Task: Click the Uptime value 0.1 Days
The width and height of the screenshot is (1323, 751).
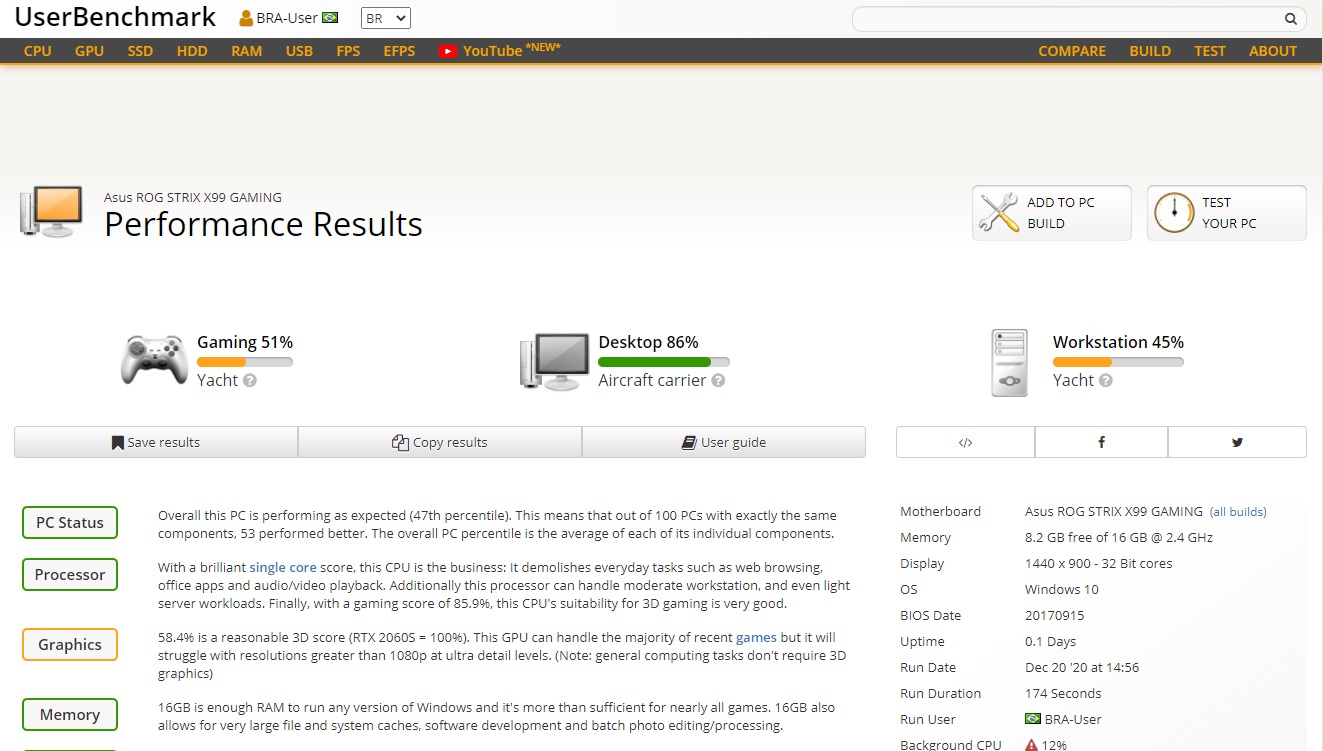Action: tap(1051, 641)
